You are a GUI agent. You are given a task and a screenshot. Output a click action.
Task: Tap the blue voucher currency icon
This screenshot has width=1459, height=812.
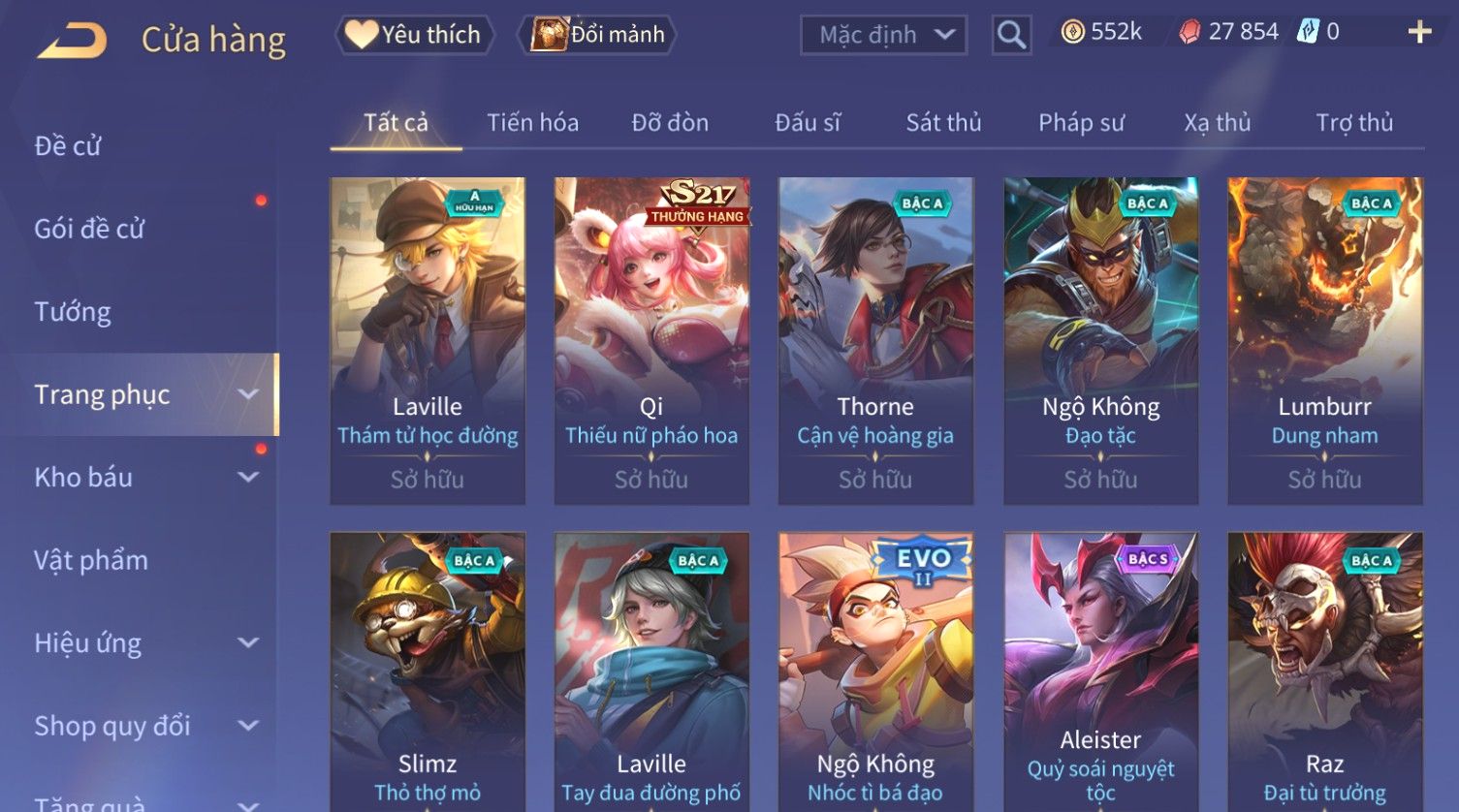[x=1308, y=32]
